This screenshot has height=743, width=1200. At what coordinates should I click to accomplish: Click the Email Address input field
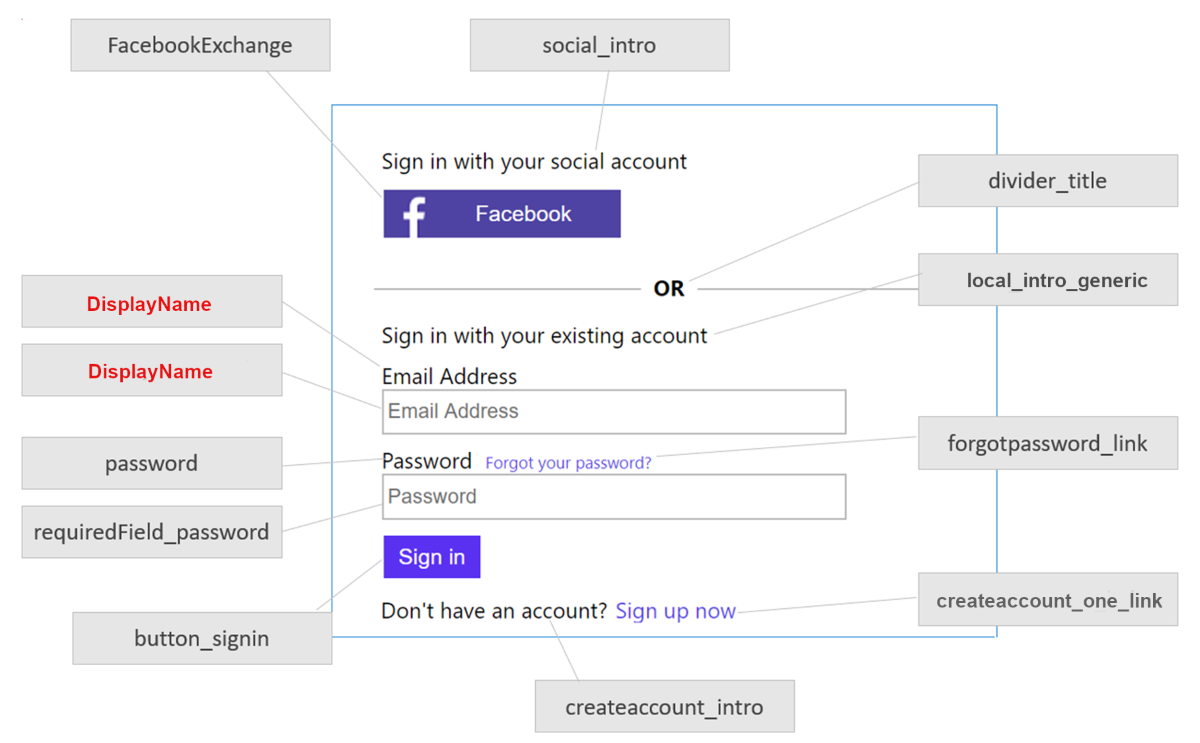[613, 411]
